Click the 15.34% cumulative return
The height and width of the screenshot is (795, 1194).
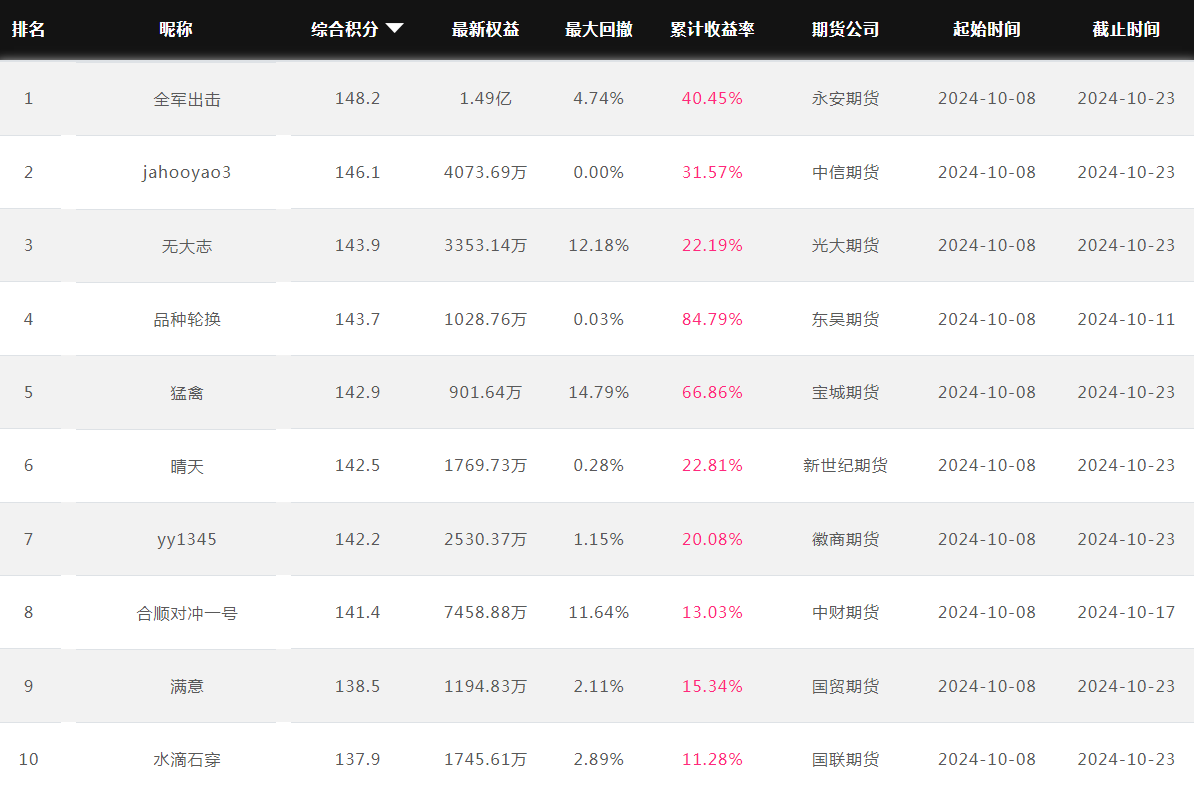[x=712, y=686]
